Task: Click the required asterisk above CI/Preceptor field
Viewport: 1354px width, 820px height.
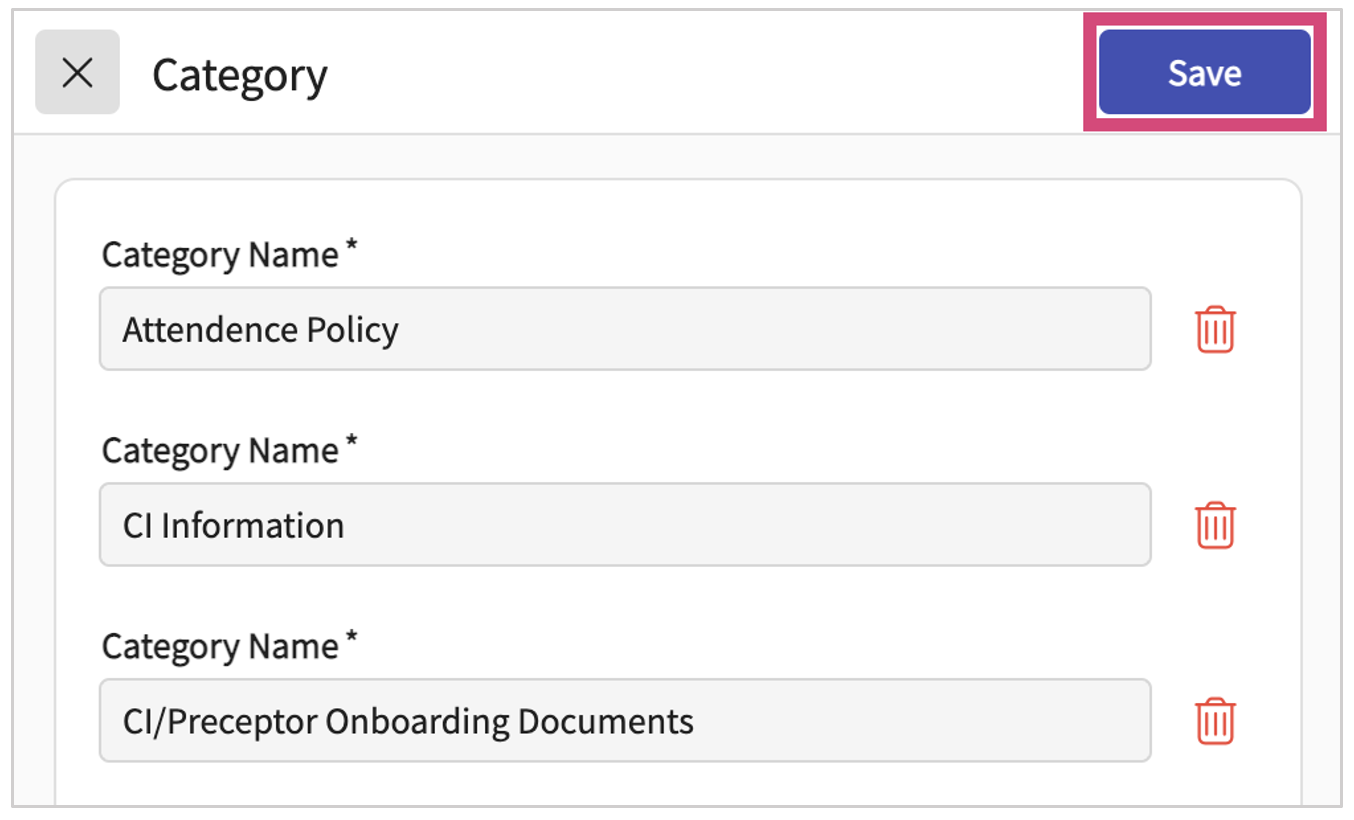Action: click(351, 641)
